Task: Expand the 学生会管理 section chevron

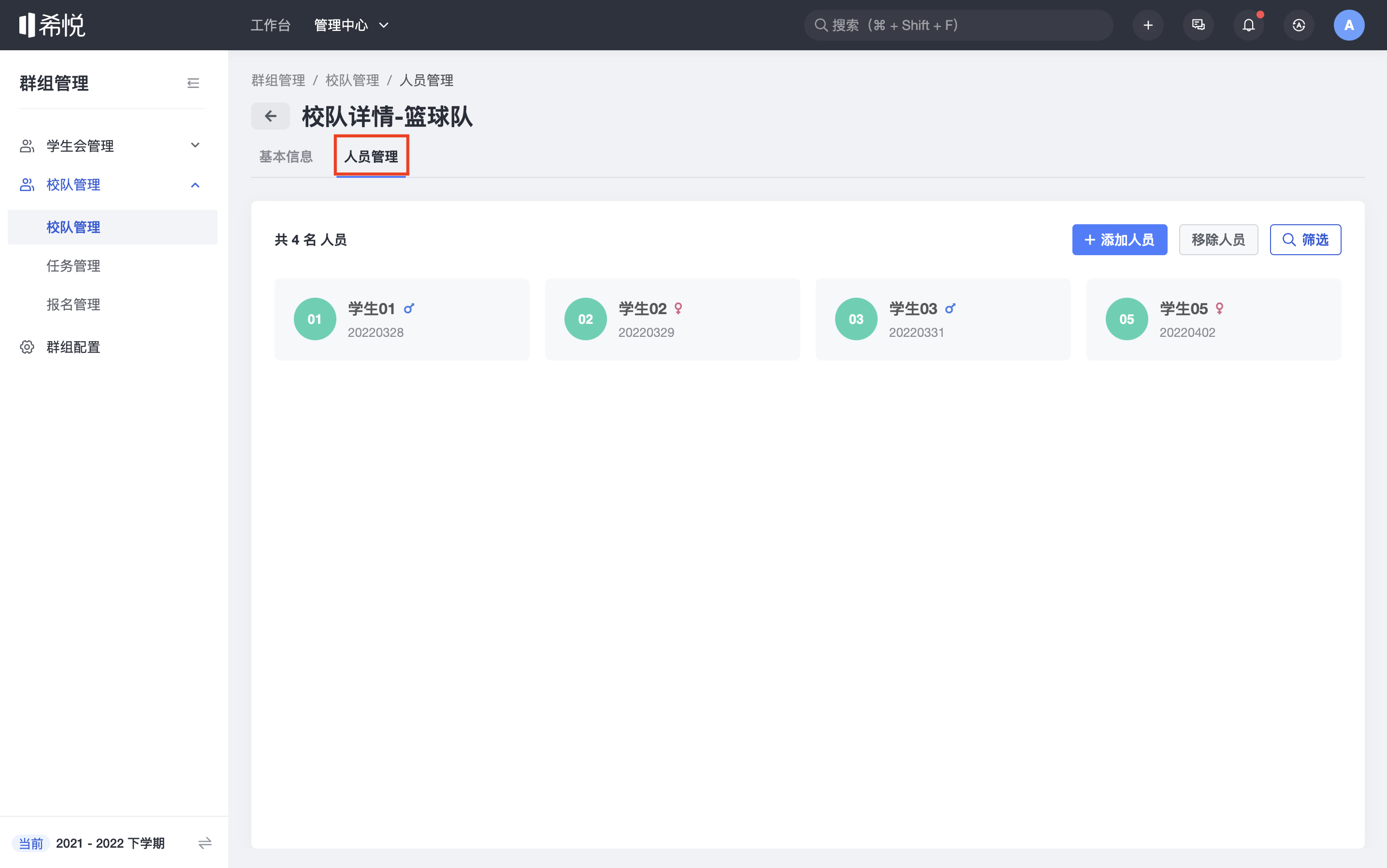Action: 195,145
